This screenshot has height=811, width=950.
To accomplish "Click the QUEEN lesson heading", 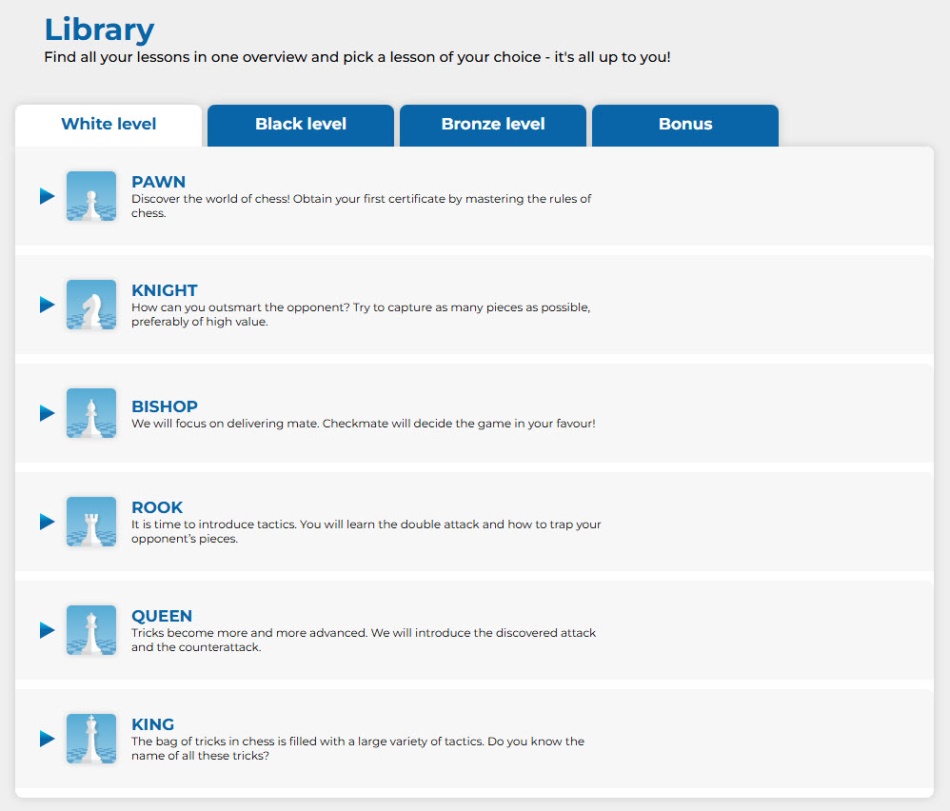I will tap(161, 616).
